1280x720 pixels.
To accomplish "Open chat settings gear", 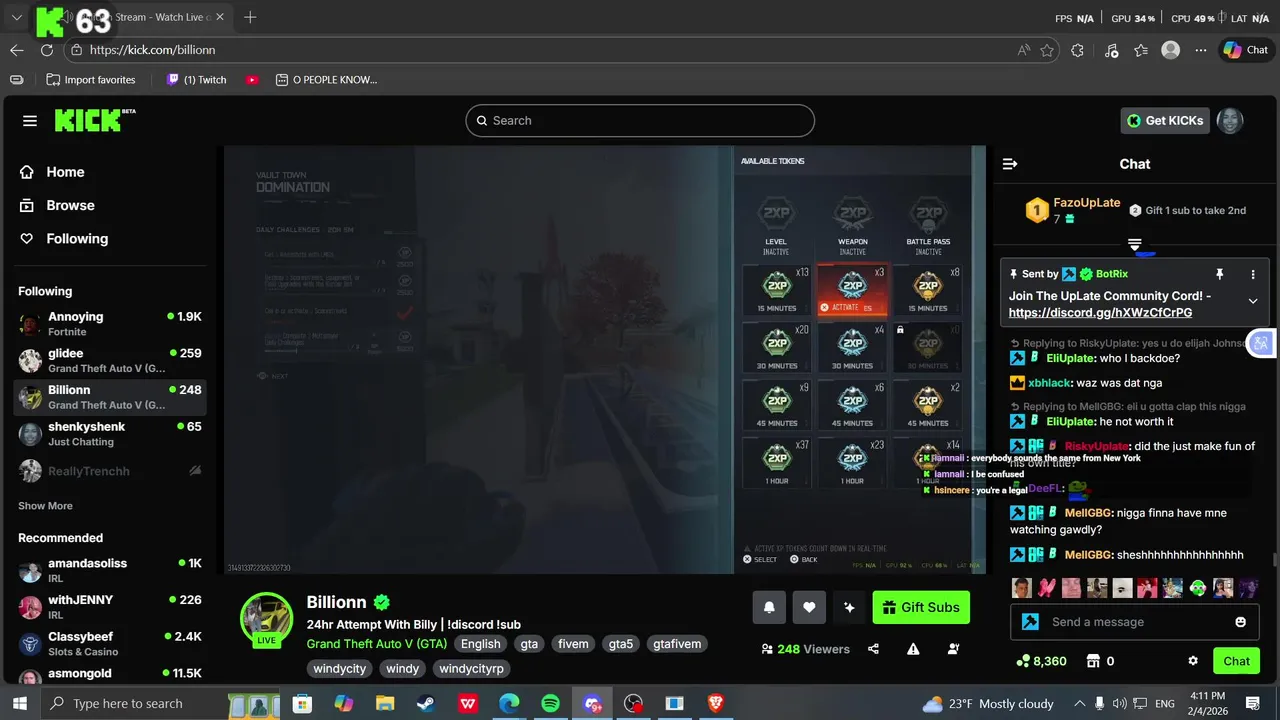I will pyautogui.click(x=1193, y=661).
